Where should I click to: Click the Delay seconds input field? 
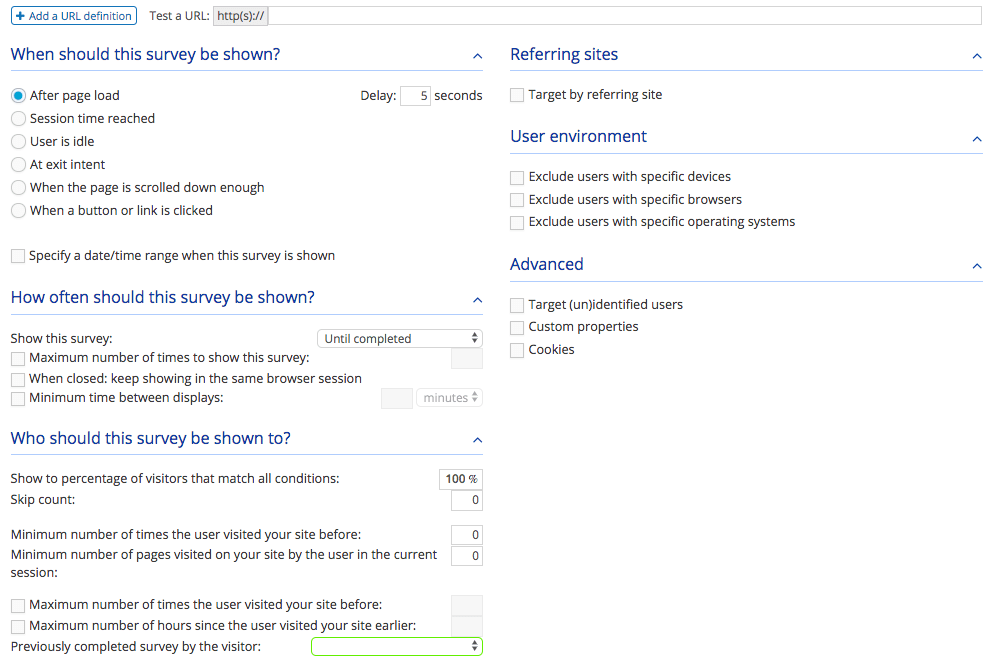pos(415,96)
